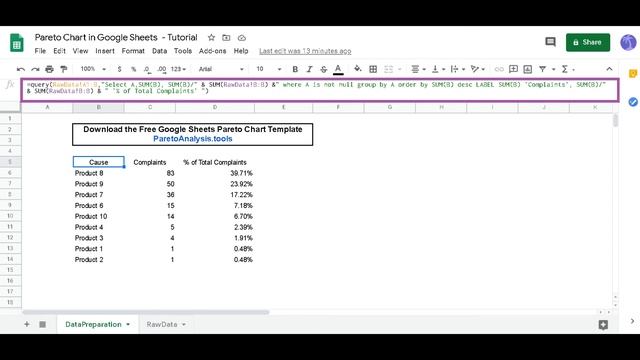Open the Insert menu
The height and width of the screenshot is (360, 640).
pos(105,51)
